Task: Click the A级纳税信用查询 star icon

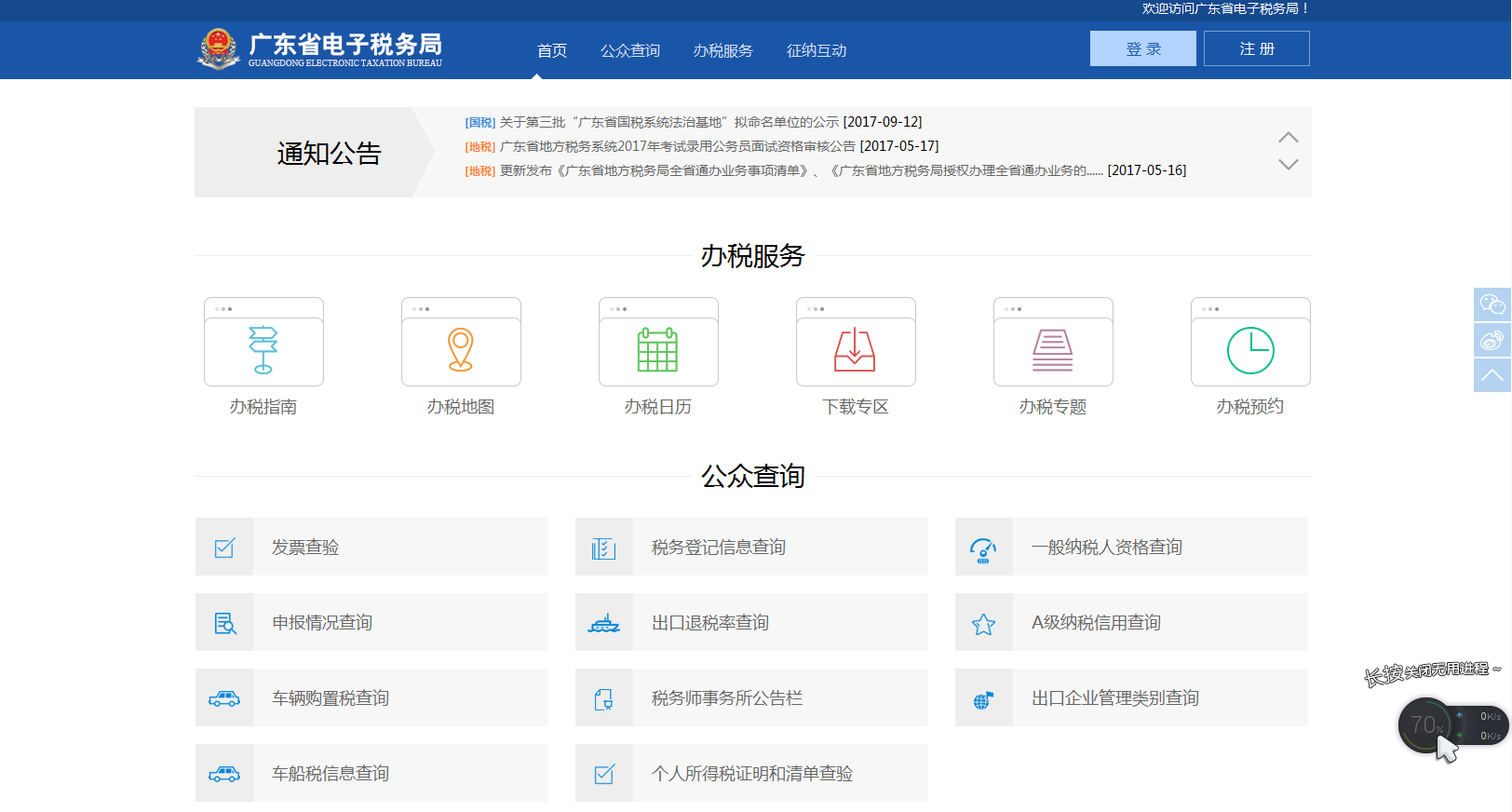Action: click(984, 623)
